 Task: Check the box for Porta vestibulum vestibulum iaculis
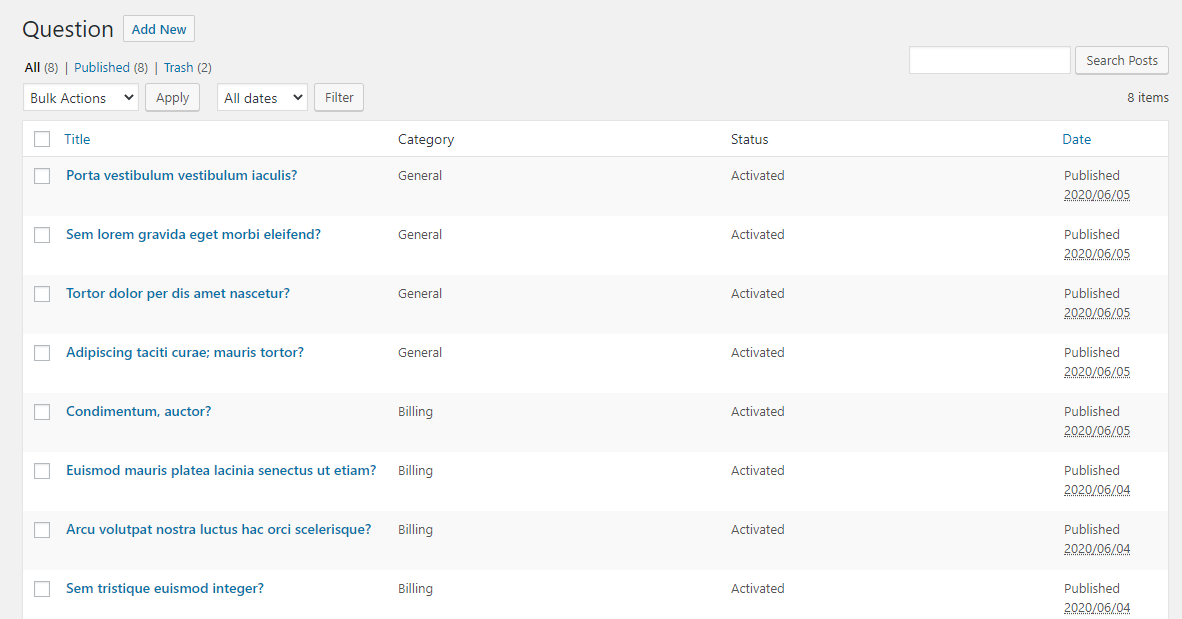(x=42, y=176)
